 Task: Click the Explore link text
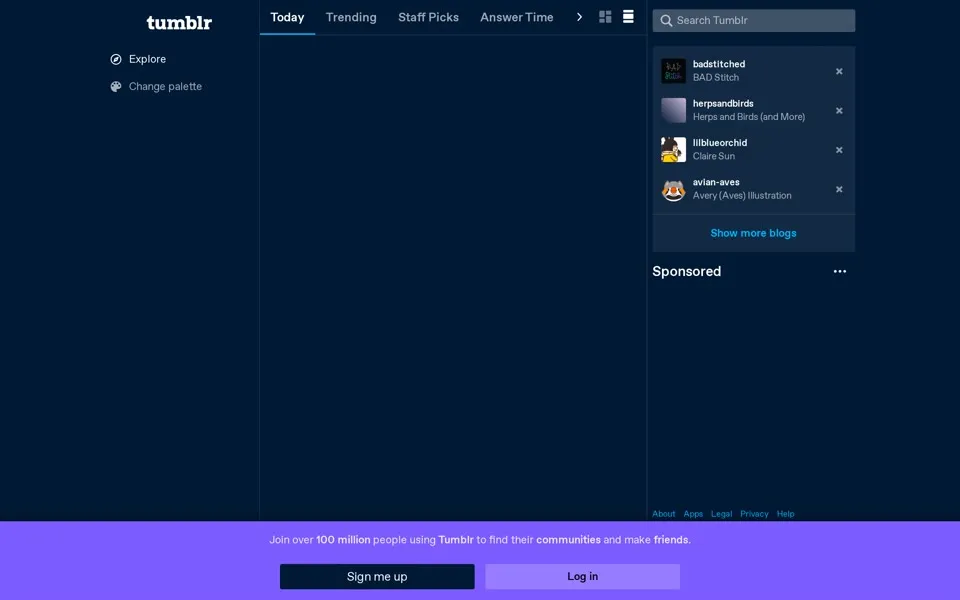(x=147, y=59)
